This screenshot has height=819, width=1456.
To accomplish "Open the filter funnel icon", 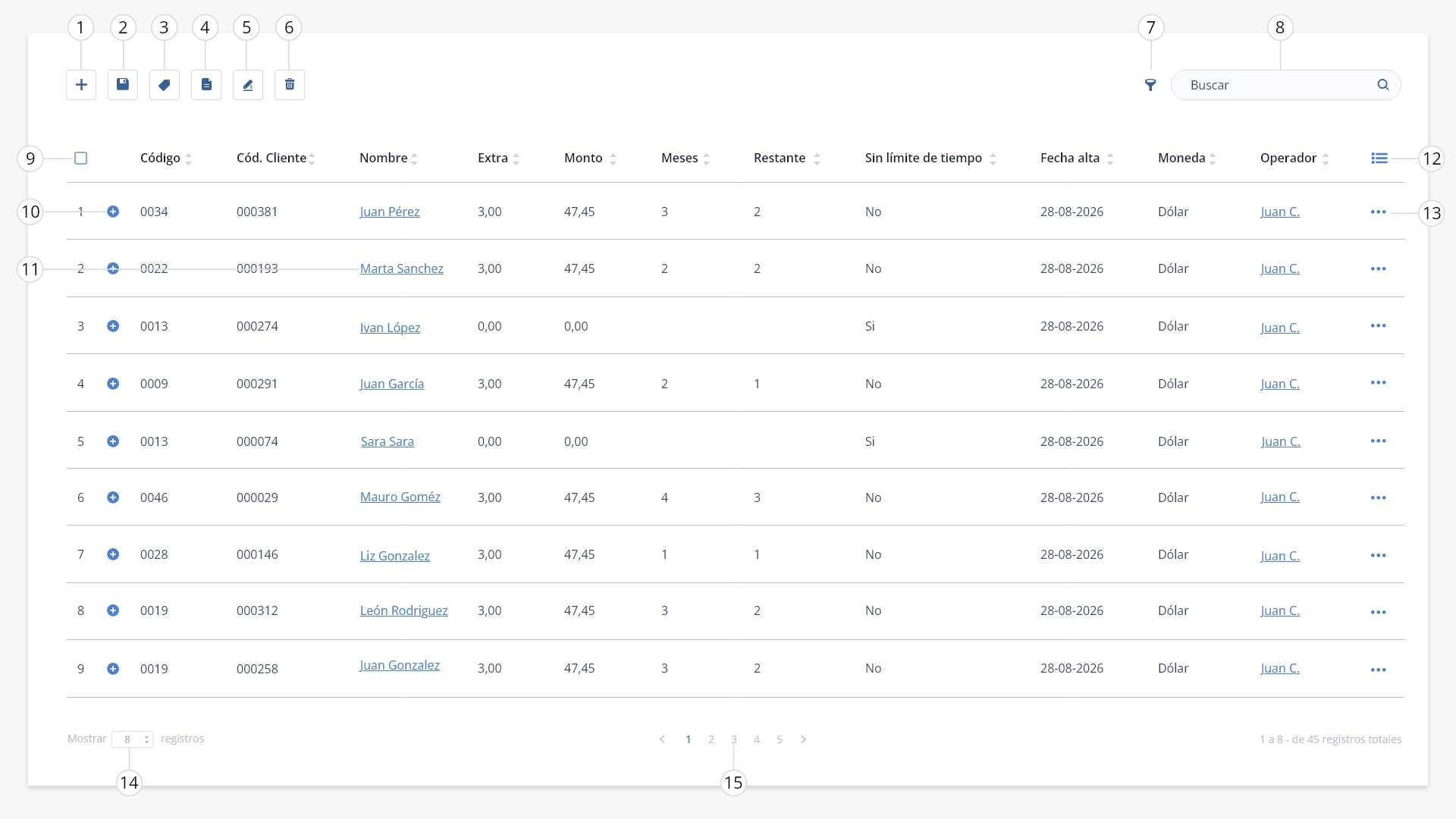I will [x=1150, y=85].
